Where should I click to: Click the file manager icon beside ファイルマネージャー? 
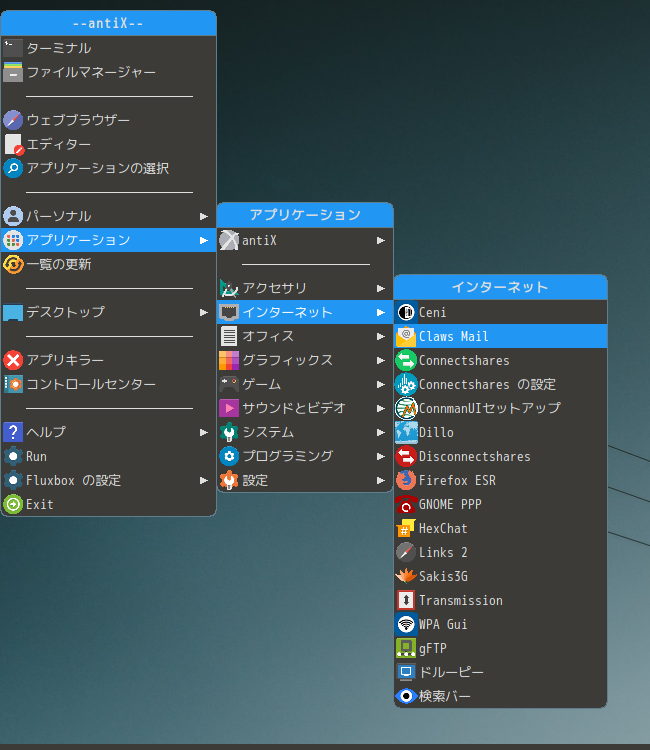13,72
